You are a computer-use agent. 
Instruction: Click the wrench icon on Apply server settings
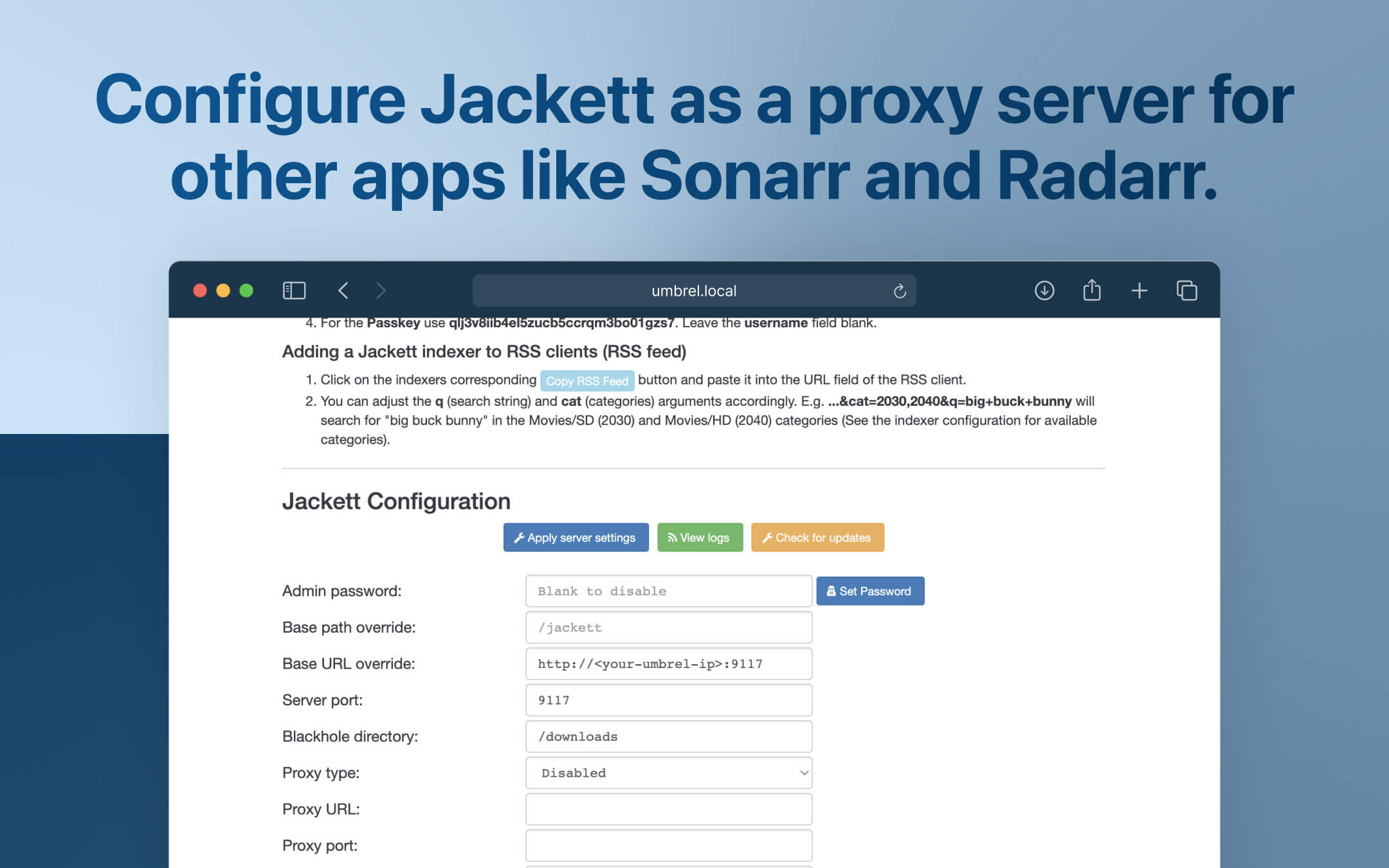click(518, 538)
